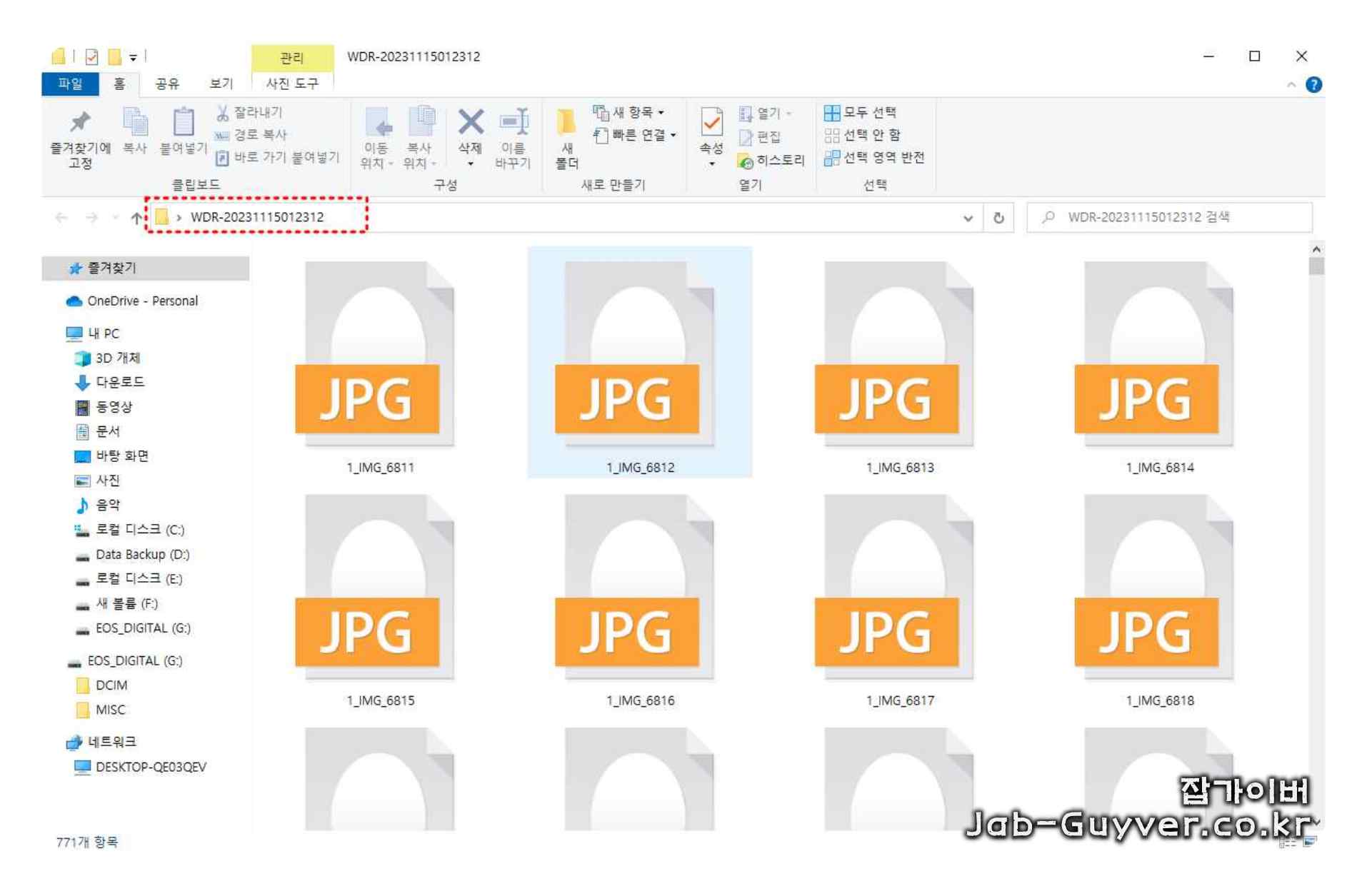Expand the Easy access dropdown
Screen dimensions: 1367x896
pyautogui.click(x=635, y=135)
